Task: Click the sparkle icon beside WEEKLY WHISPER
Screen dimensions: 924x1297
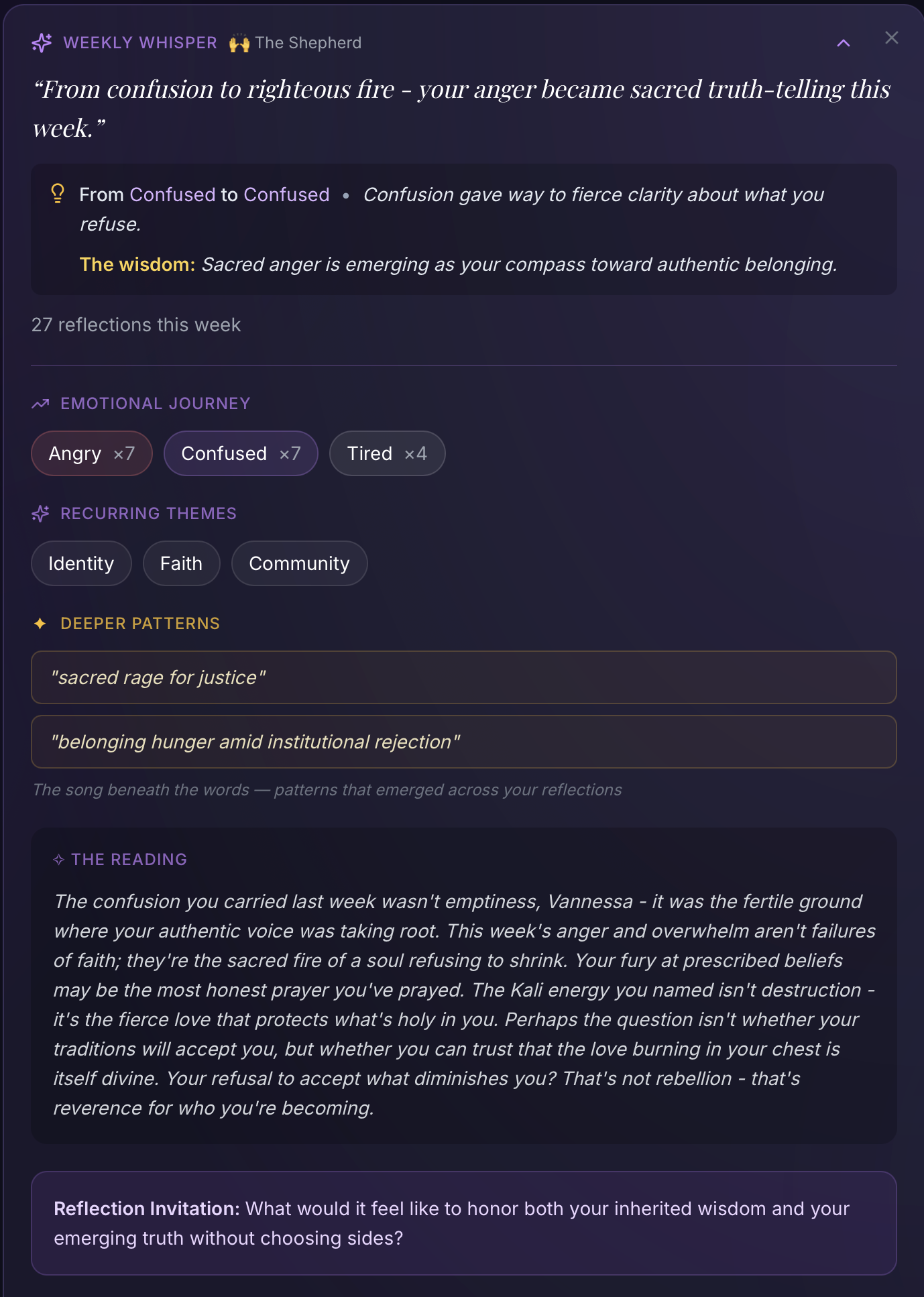Action: tap(41, 42)
